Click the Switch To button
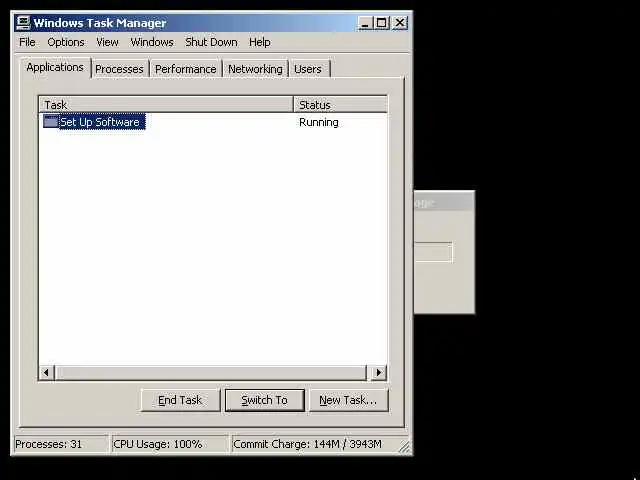640x480 pixels. coord(264,400)
